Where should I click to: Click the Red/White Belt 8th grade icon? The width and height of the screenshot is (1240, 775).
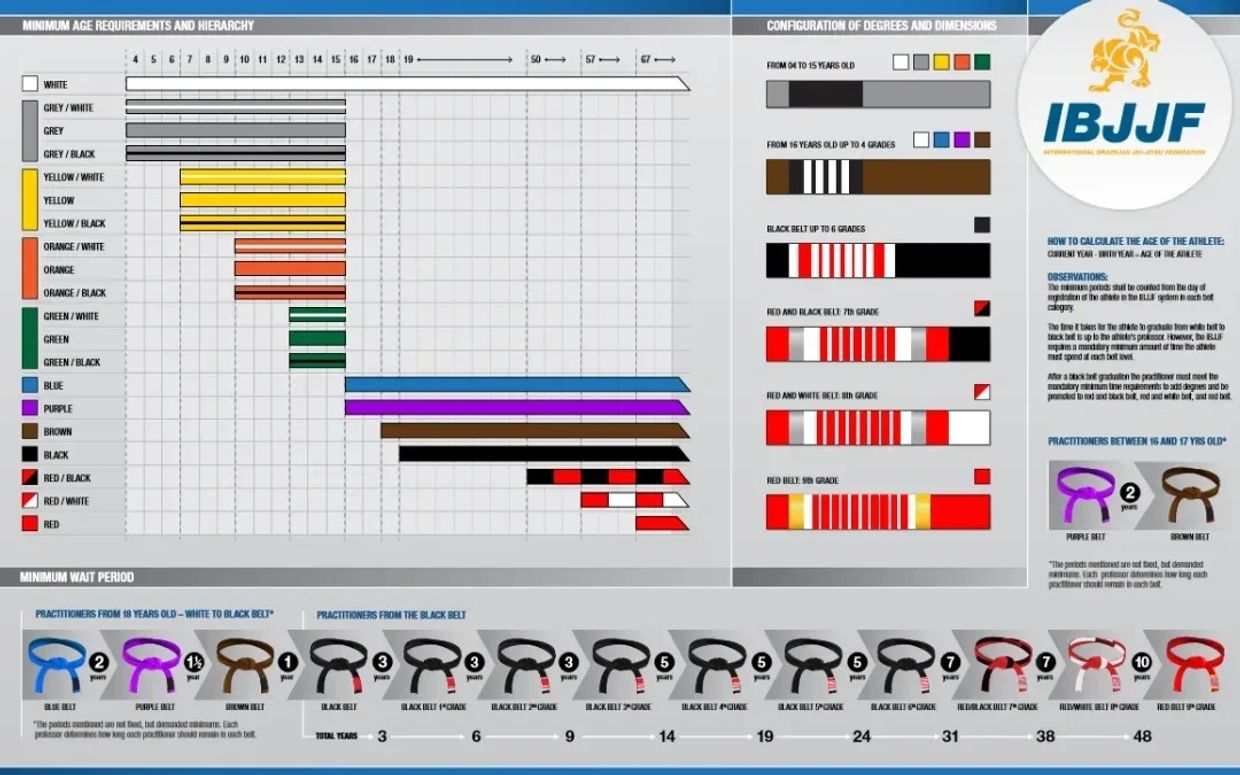tap(1098, 665)
